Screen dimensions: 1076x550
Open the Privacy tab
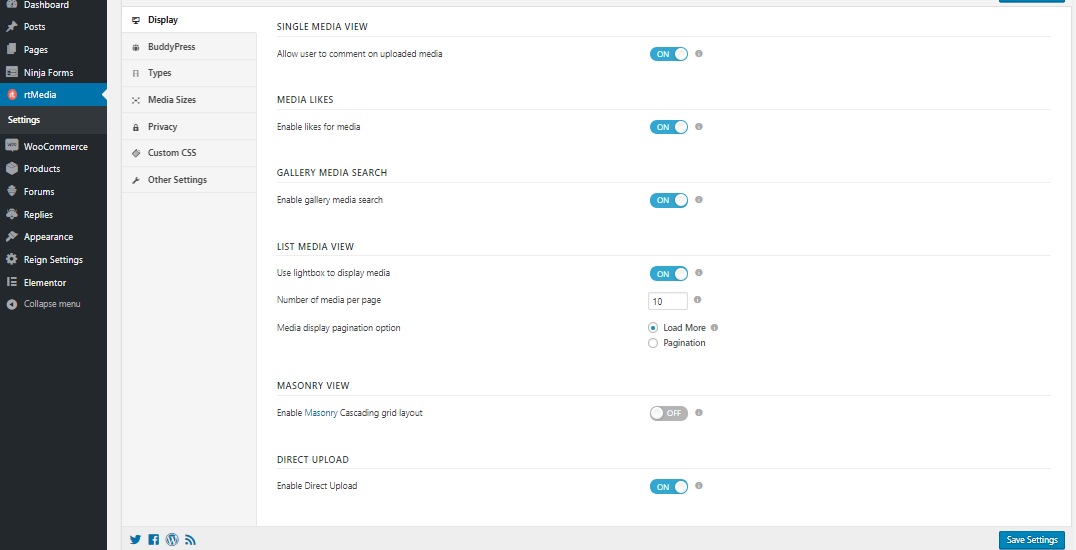pos(189,126)
